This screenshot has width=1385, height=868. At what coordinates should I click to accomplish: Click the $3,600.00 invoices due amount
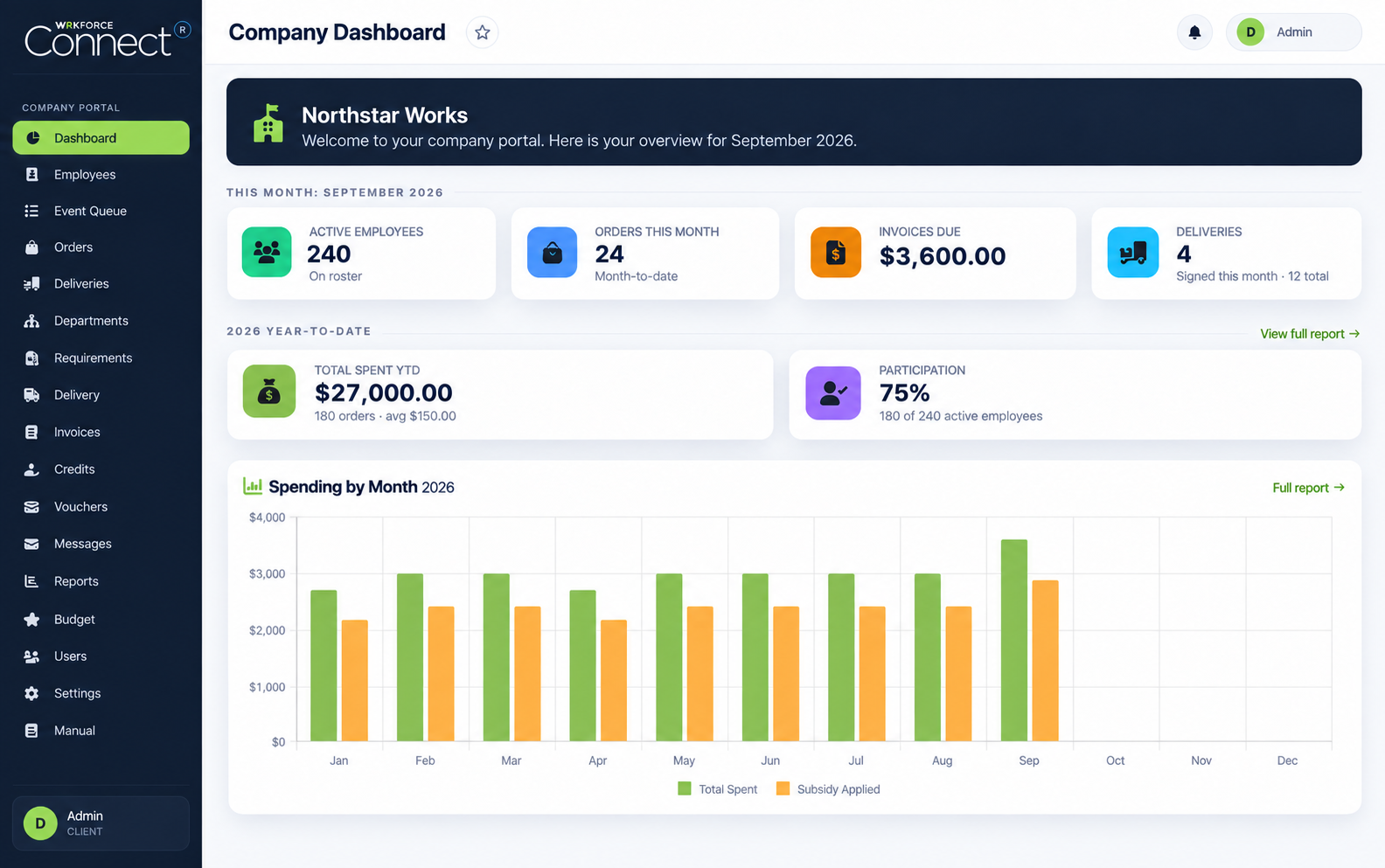coord(943,256)
